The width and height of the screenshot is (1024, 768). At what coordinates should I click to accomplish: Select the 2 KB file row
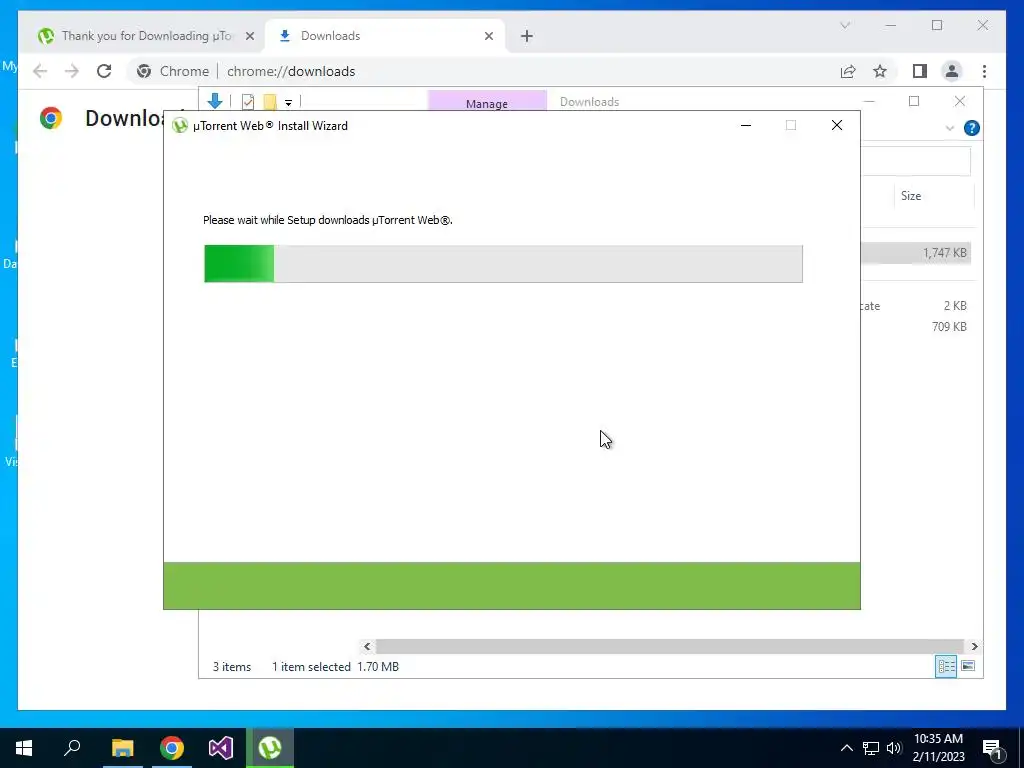pos(916,306)
